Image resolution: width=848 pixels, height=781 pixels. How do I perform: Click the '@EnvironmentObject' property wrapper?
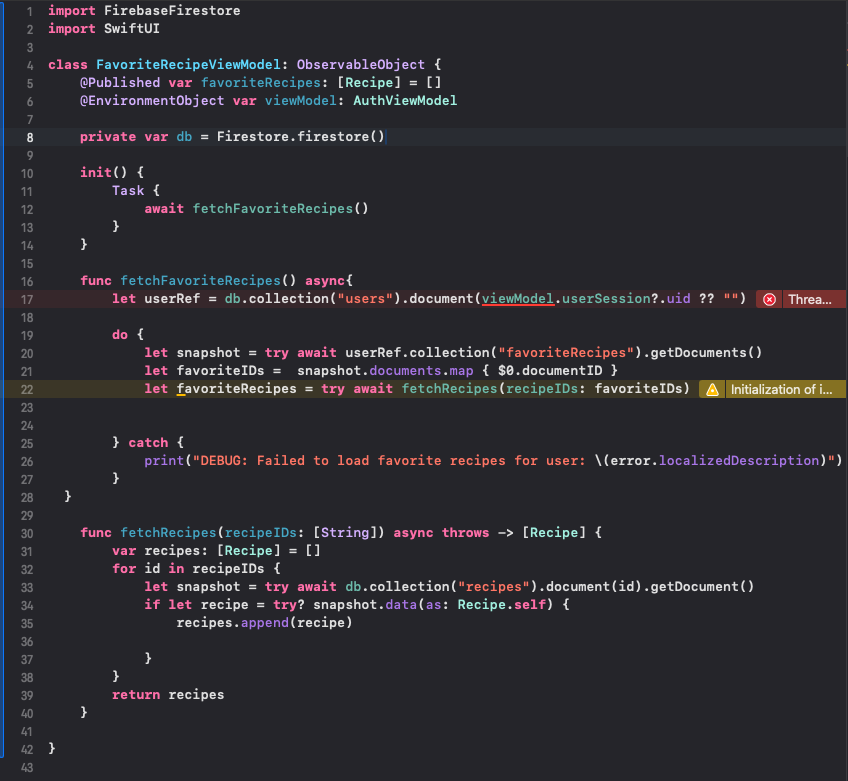152,101
